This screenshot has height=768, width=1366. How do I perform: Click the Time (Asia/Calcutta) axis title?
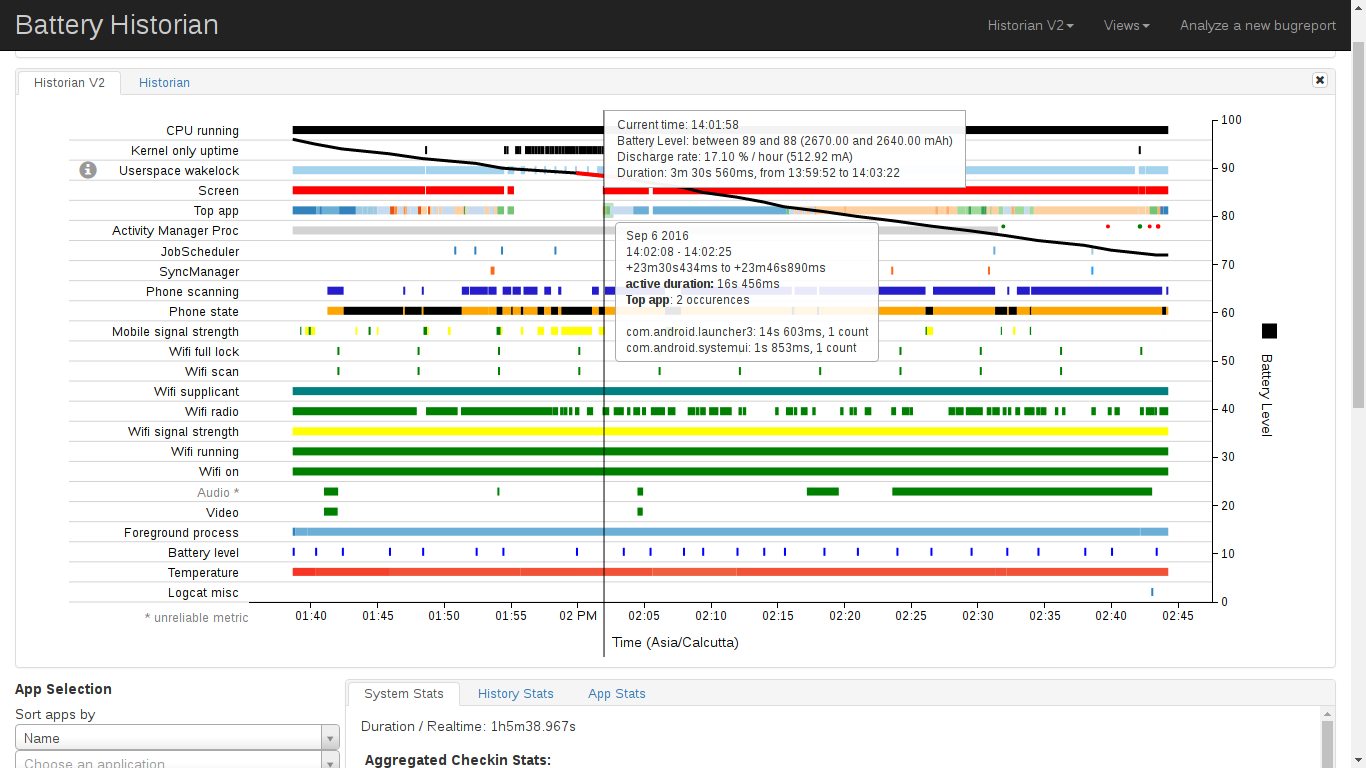click(x=675, y=642)
